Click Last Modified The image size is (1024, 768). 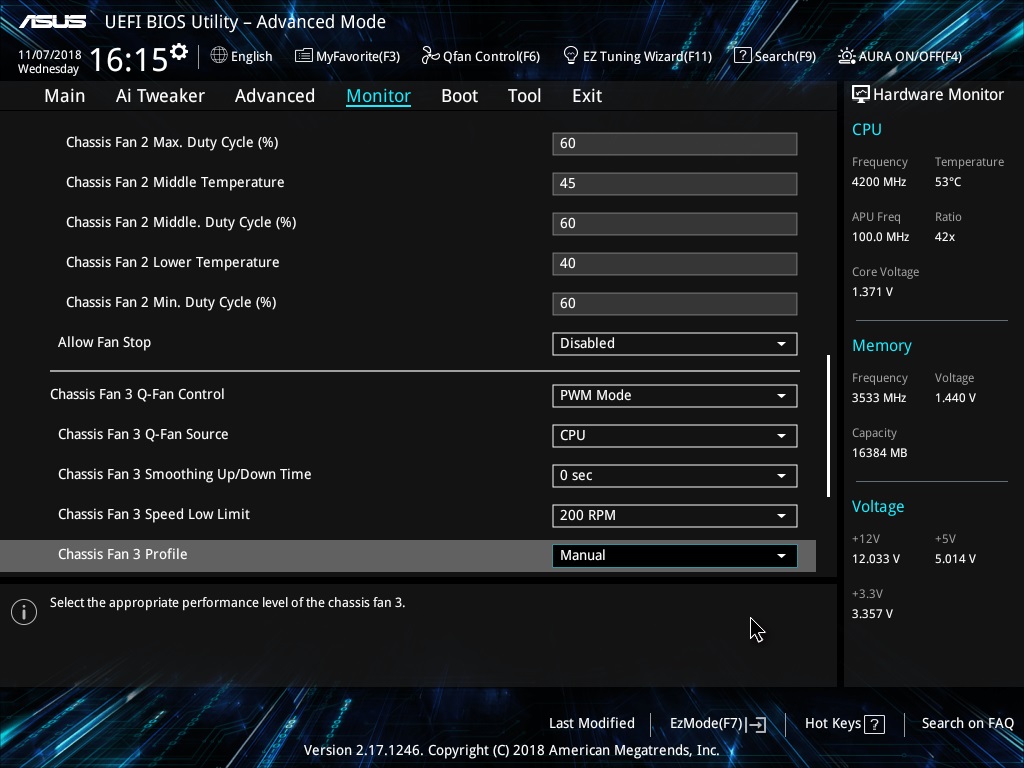pos(592,724)
